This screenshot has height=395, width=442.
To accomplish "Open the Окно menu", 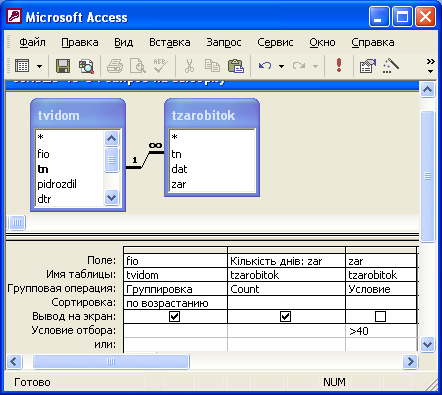I will pyautogui.click(x=322, y=42).
